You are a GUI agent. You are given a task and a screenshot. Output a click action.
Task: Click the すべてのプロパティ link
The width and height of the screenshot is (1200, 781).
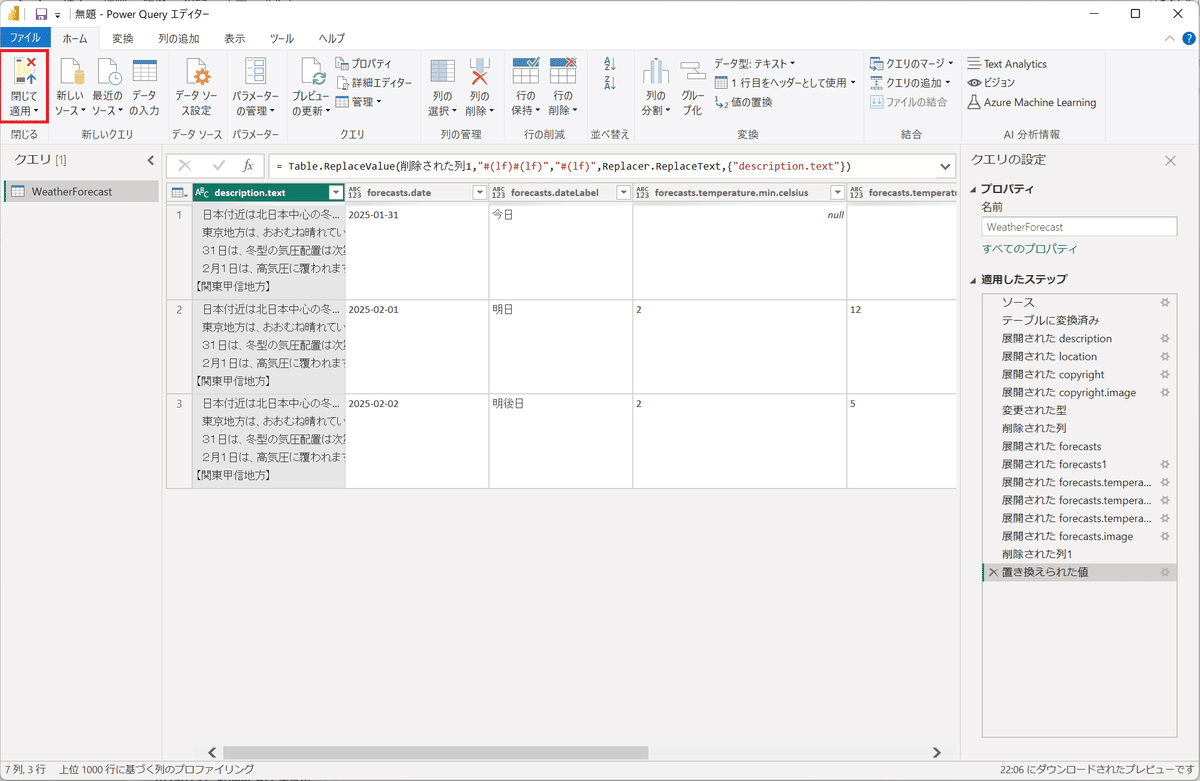tap(1029, 249)
